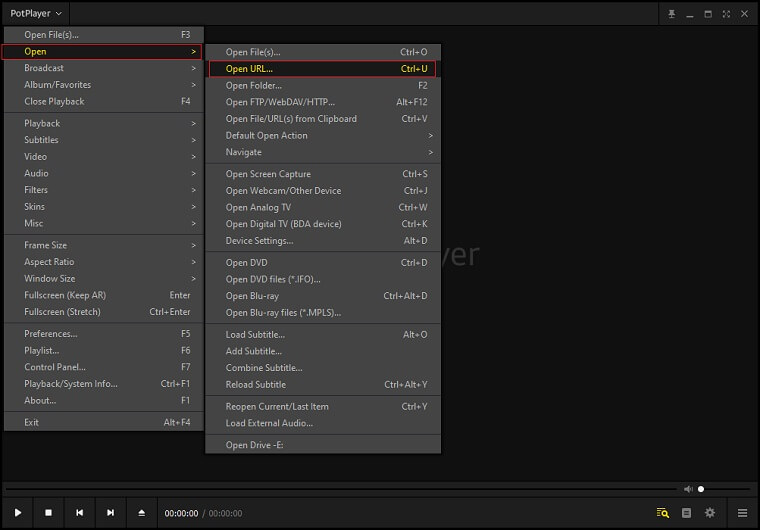Click the chapter/bookmark panel icon
This screenshot has height=530, width=760.
686,513
